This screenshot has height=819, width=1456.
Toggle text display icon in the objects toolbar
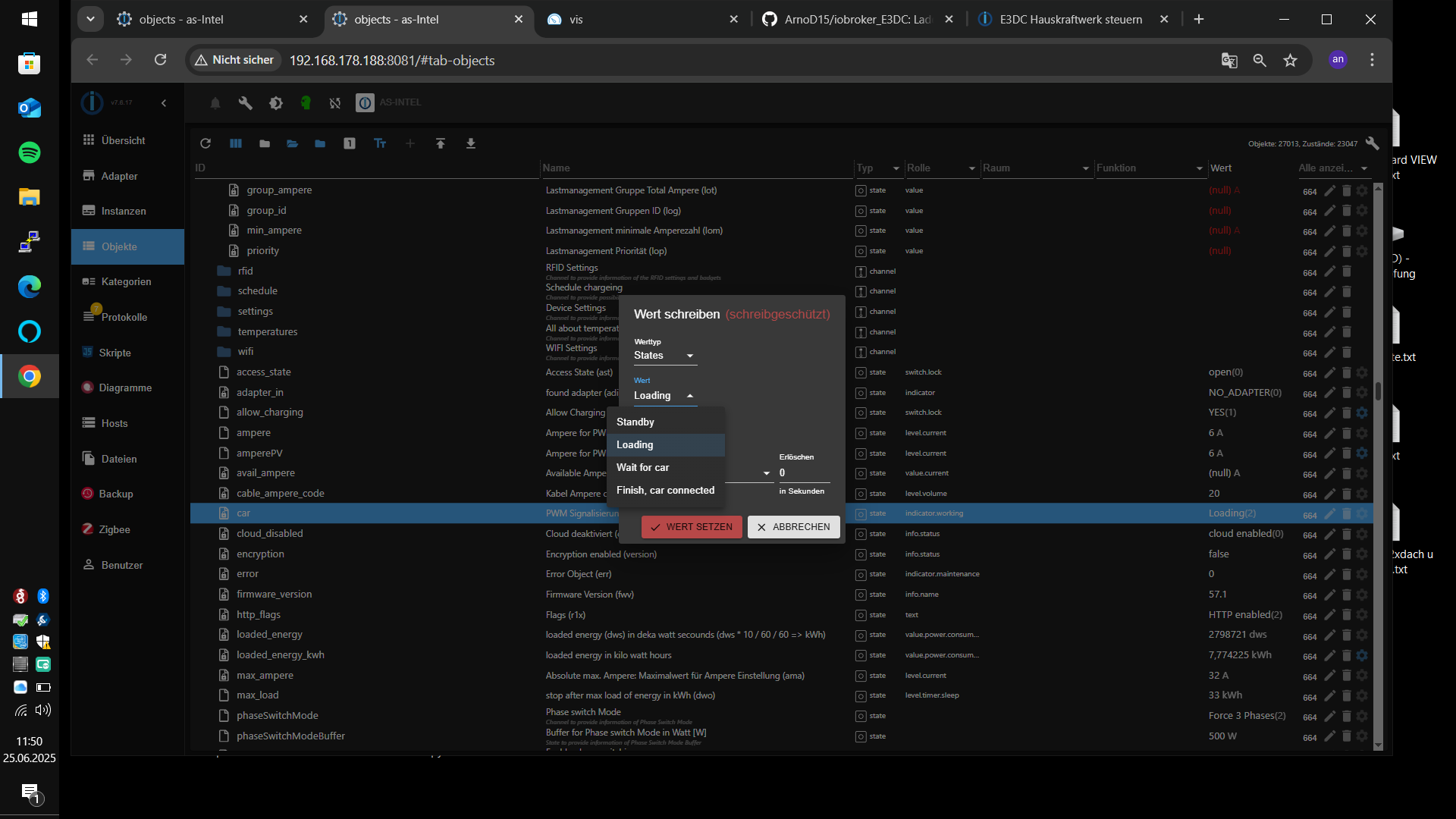pyautogui.click(x=380, y=143)
